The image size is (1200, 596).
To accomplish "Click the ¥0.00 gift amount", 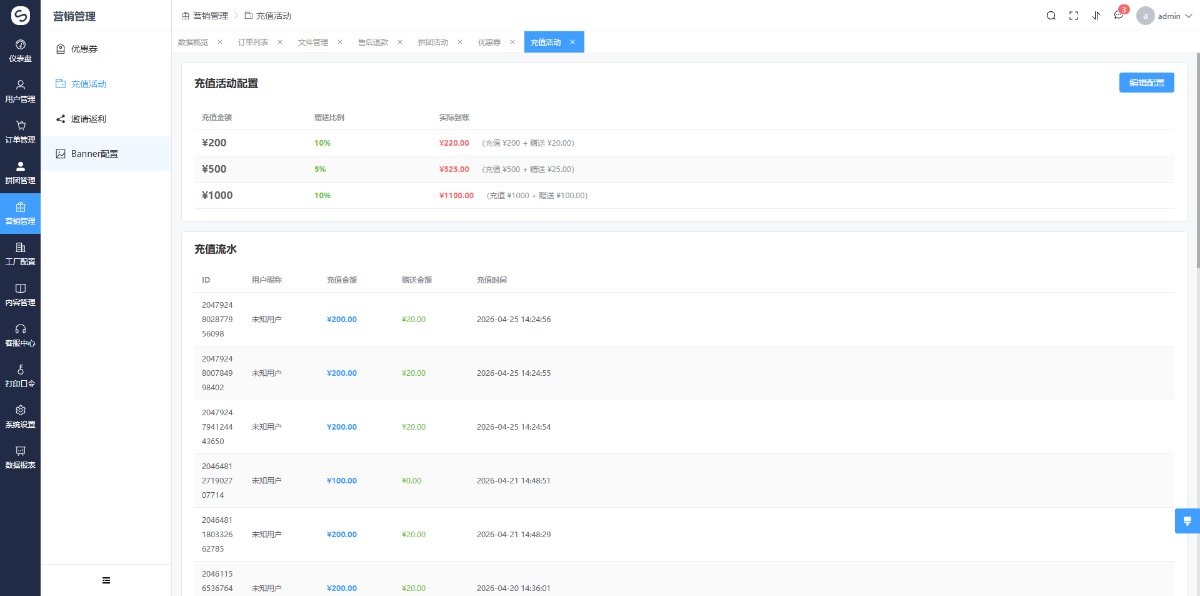I will (x=411, y=481).
